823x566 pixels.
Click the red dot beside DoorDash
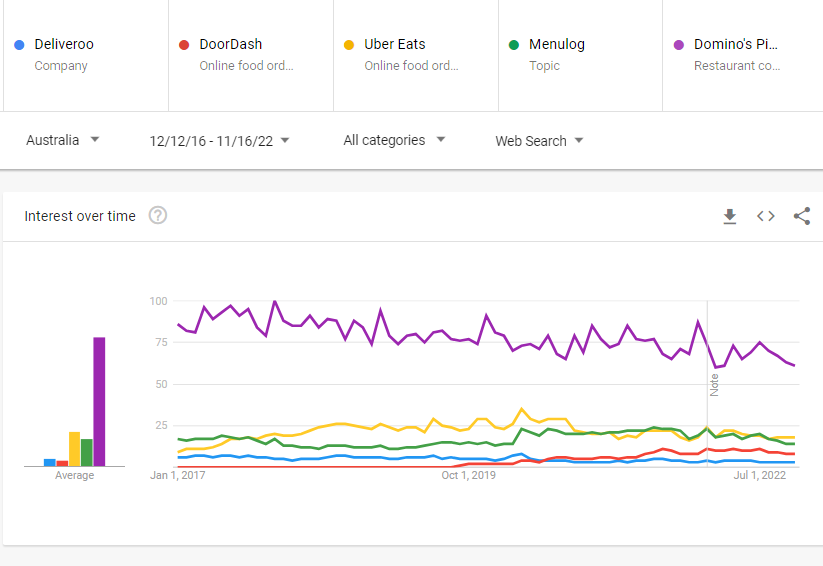coord(184,45)
